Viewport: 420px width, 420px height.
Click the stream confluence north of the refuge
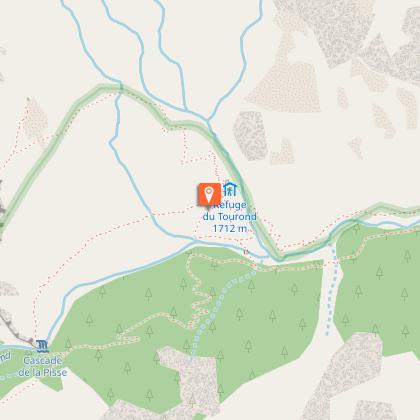[207, 120]
